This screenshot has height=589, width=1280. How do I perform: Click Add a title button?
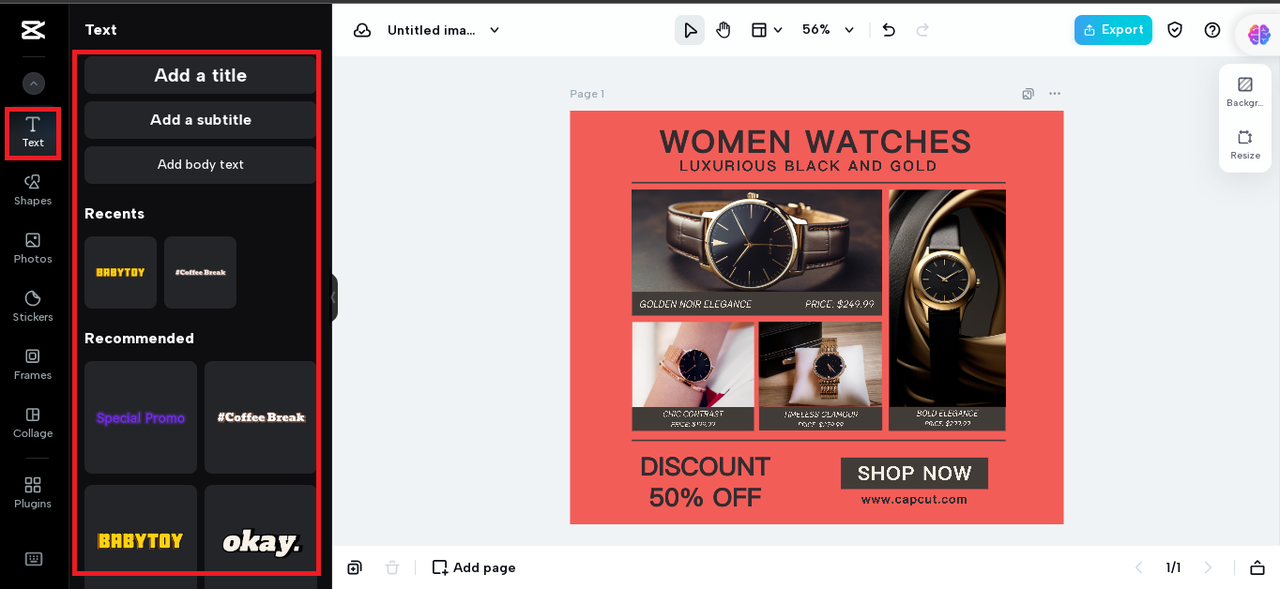pyautogui.click(x=200, y=75)
